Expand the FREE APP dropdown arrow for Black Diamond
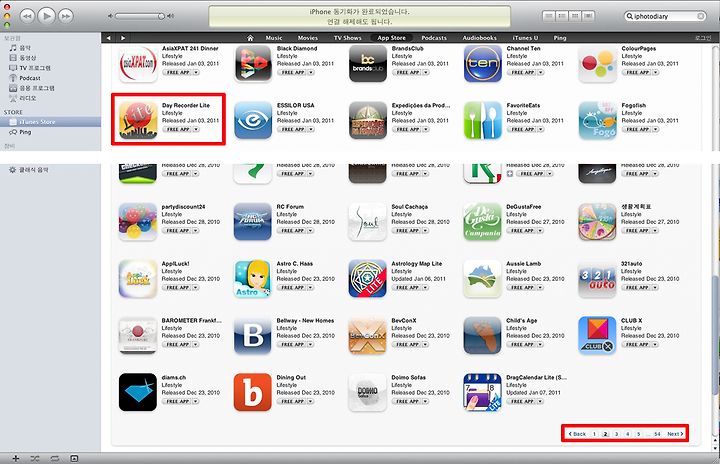The width and height of the screenshot is (720, 464). [311, 73]
